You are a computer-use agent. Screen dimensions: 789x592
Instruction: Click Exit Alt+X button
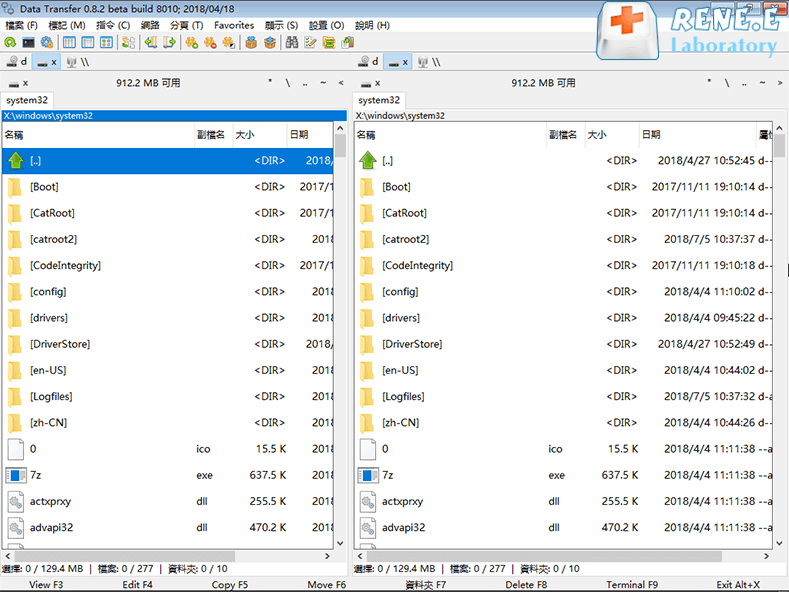[x=738, y=584]
